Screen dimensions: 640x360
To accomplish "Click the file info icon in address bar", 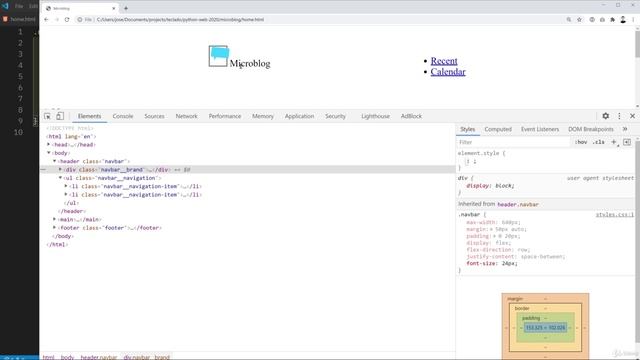I will (80, 20).
